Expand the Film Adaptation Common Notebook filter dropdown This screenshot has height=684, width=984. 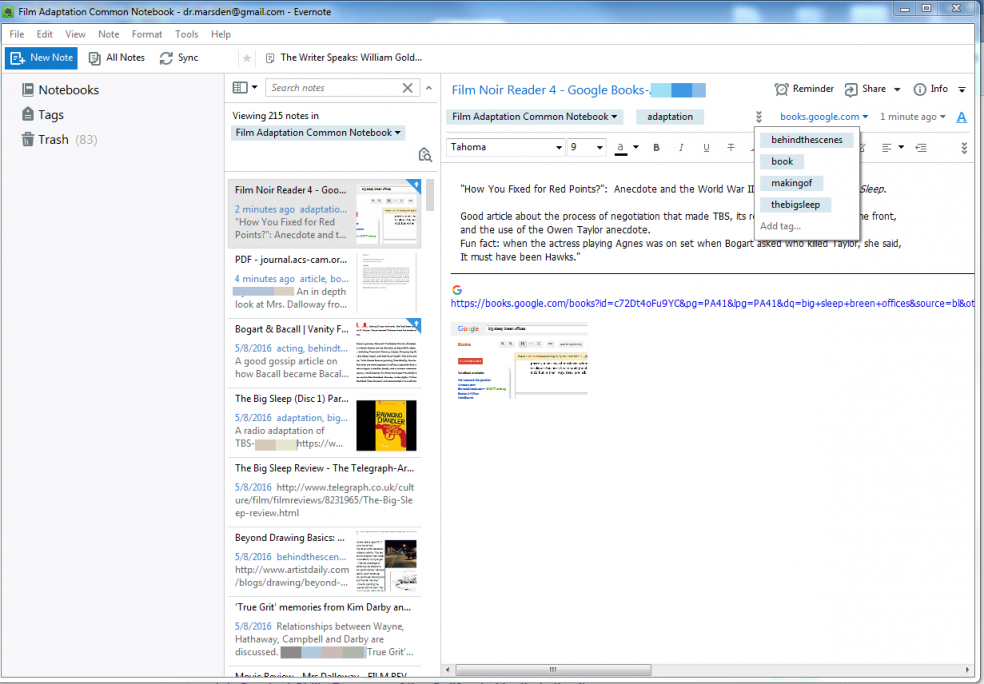click(318, 132)
